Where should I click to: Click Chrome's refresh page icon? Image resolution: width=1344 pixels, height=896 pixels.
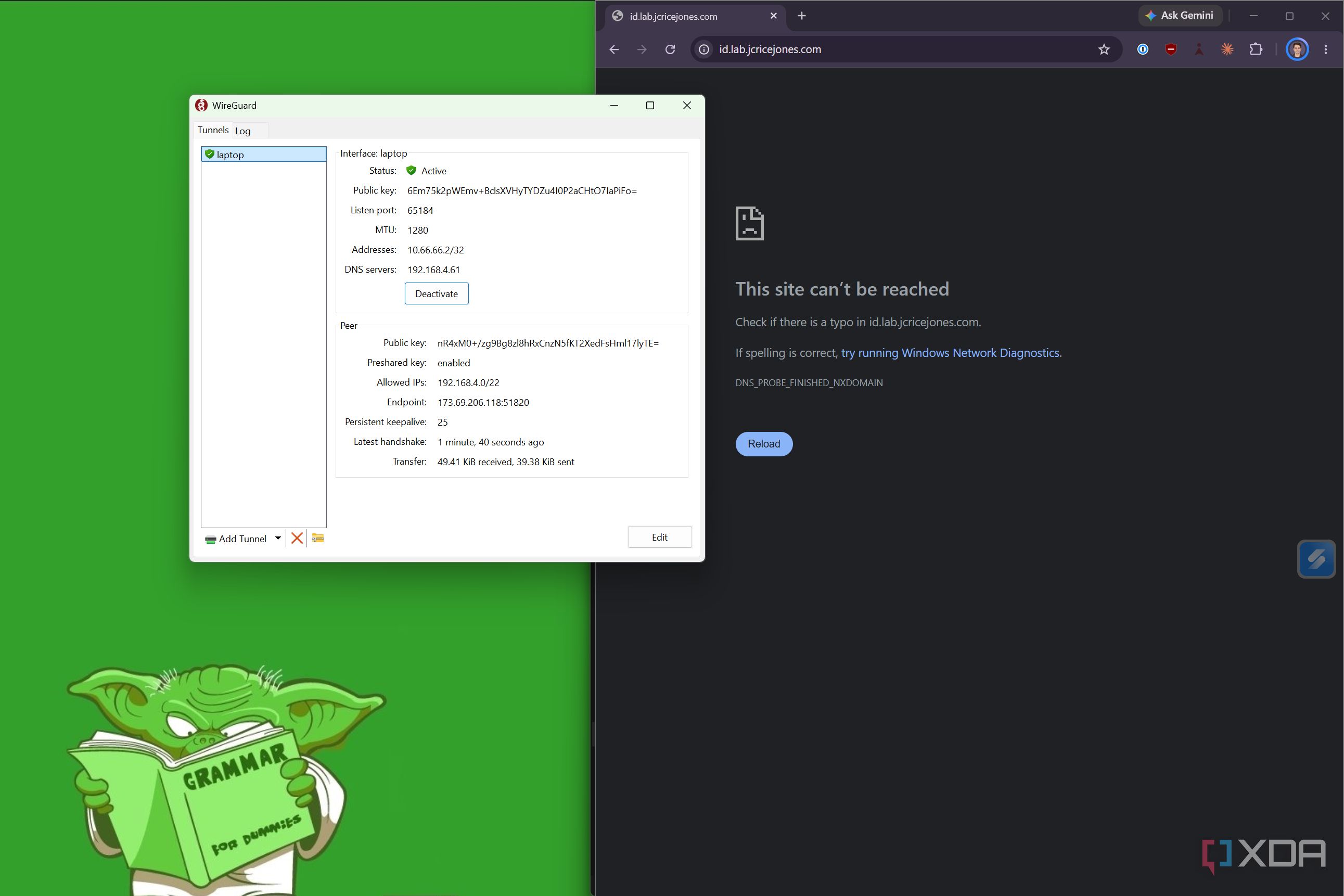(x=670, y=50)
